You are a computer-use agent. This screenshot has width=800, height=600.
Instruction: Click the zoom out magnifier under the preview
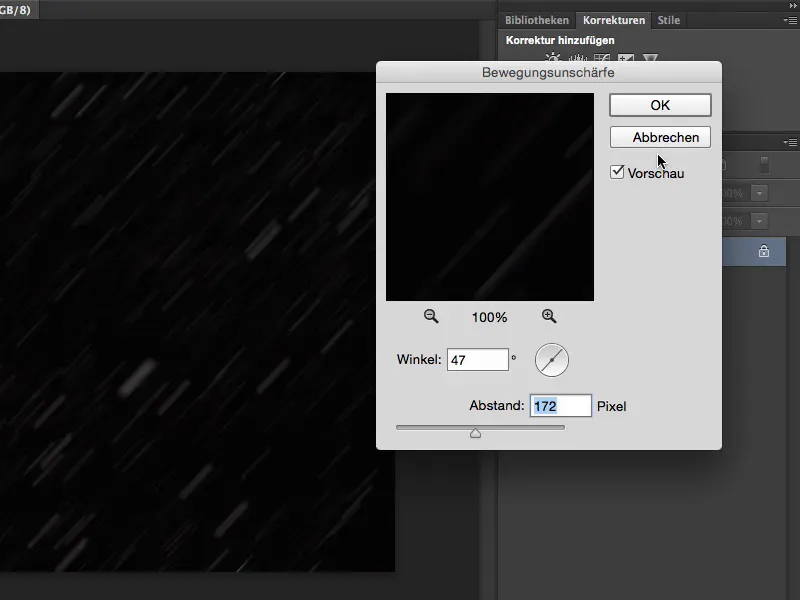point(431,316)
